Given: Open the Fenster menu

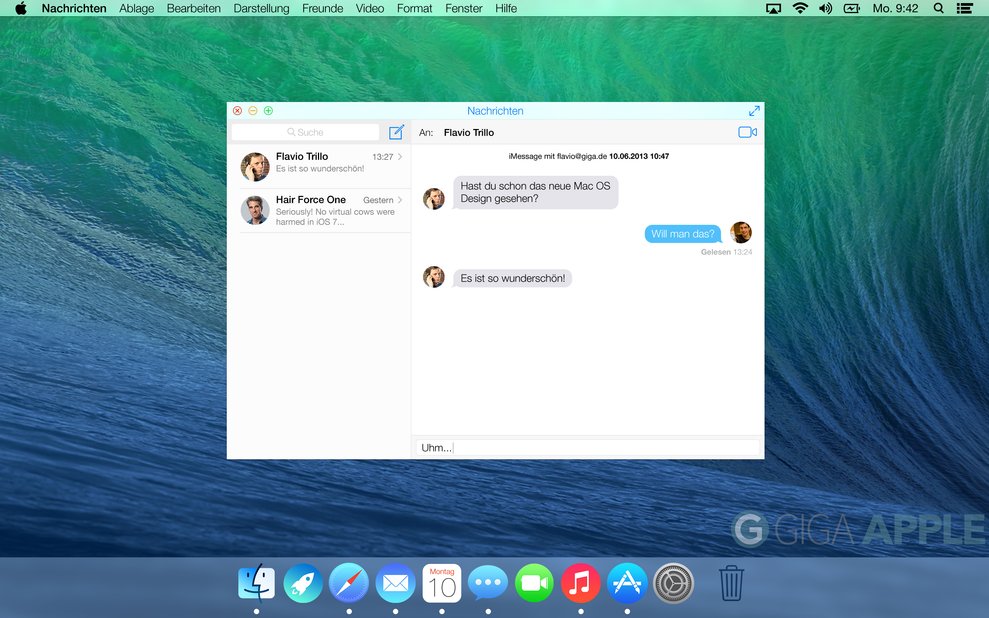Looking at the screenshot, I should [464, 8].
